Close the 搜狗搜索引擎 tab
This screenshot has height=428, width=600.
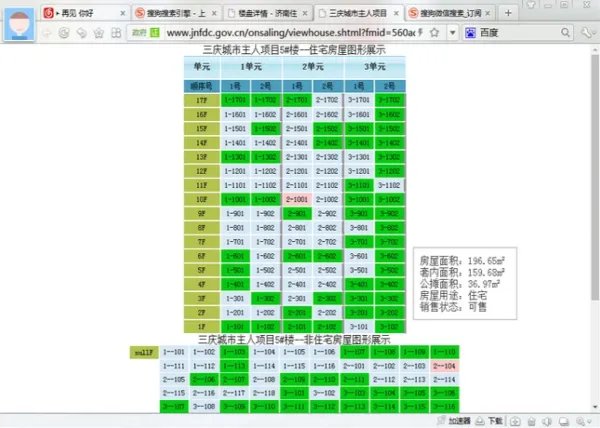pyautogui.click(x=214, y=13)
